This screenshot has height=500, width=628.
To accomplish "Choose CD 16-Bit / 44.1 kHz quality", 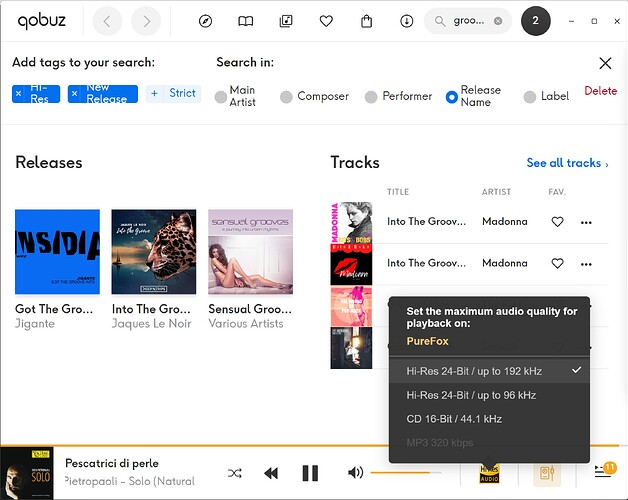I will pos(454,419).
